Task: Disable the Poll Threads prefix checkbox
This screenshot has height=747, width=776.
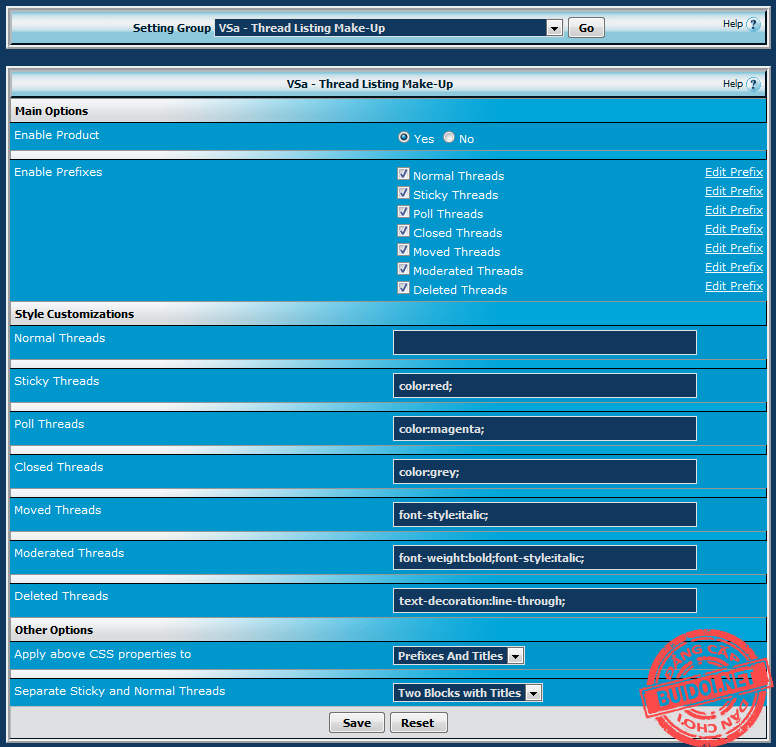Action: (404, 212)
